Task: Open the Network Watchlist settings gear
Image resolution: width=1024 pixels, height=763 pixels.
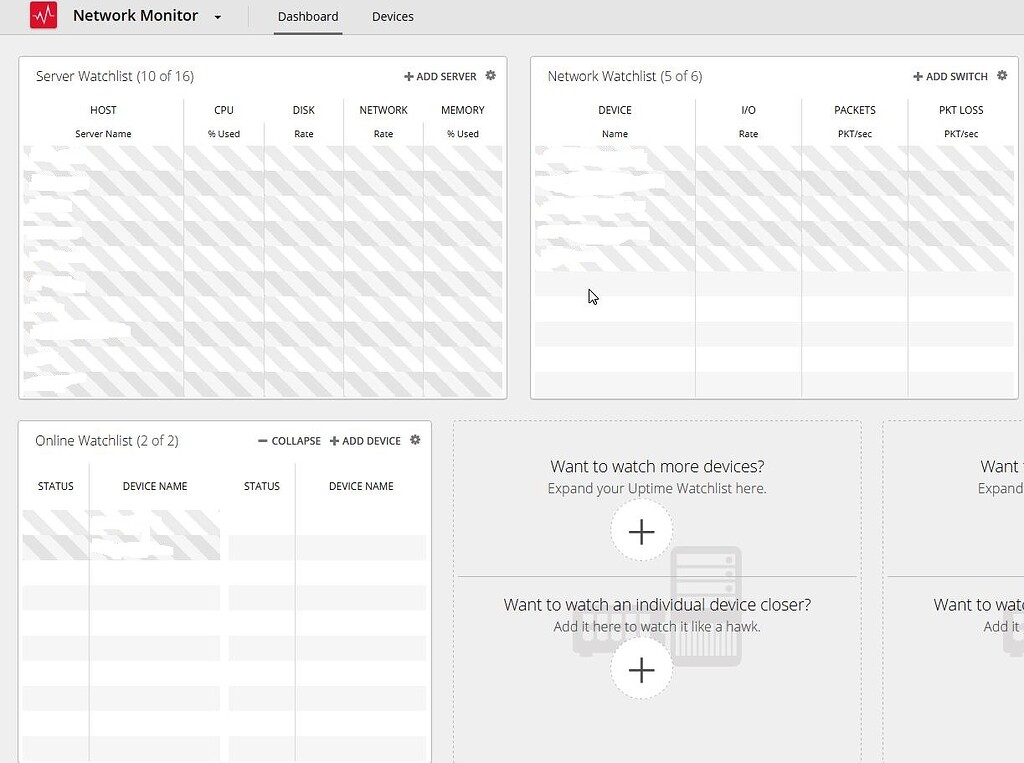Action: [x=1001, y=74]
